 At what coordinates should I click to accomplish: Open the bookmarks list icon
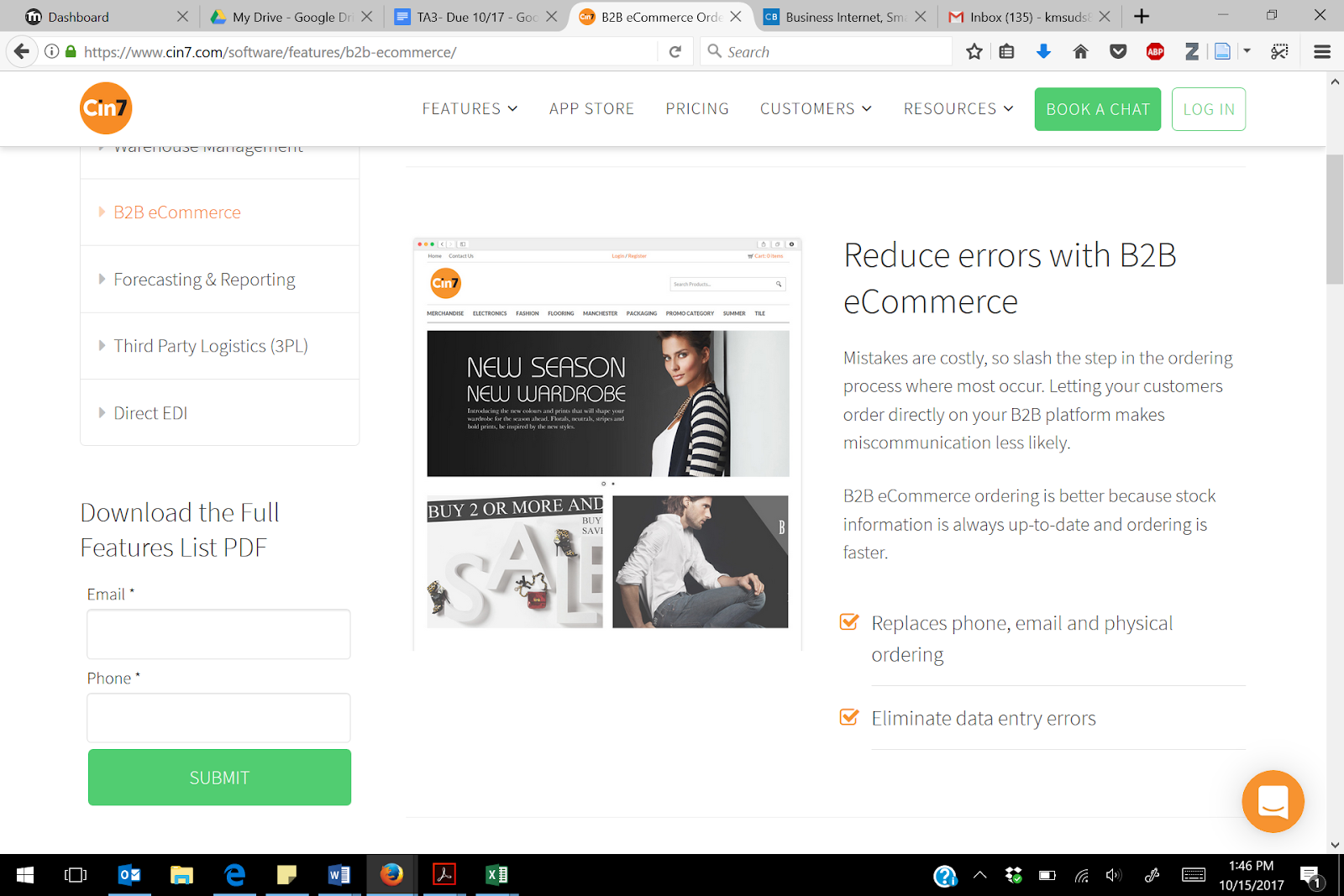(x=1006, y=52)
